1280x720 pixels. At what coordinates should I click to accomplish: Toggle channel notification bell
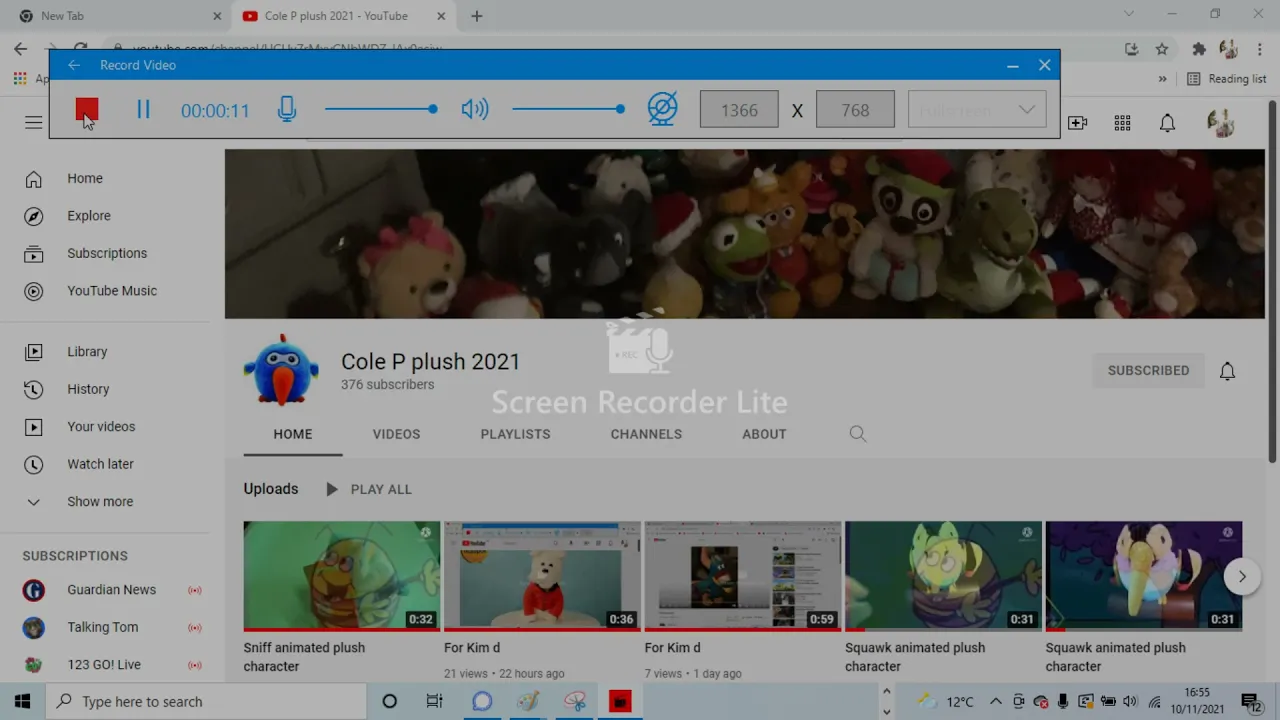tap(1227, 371)
